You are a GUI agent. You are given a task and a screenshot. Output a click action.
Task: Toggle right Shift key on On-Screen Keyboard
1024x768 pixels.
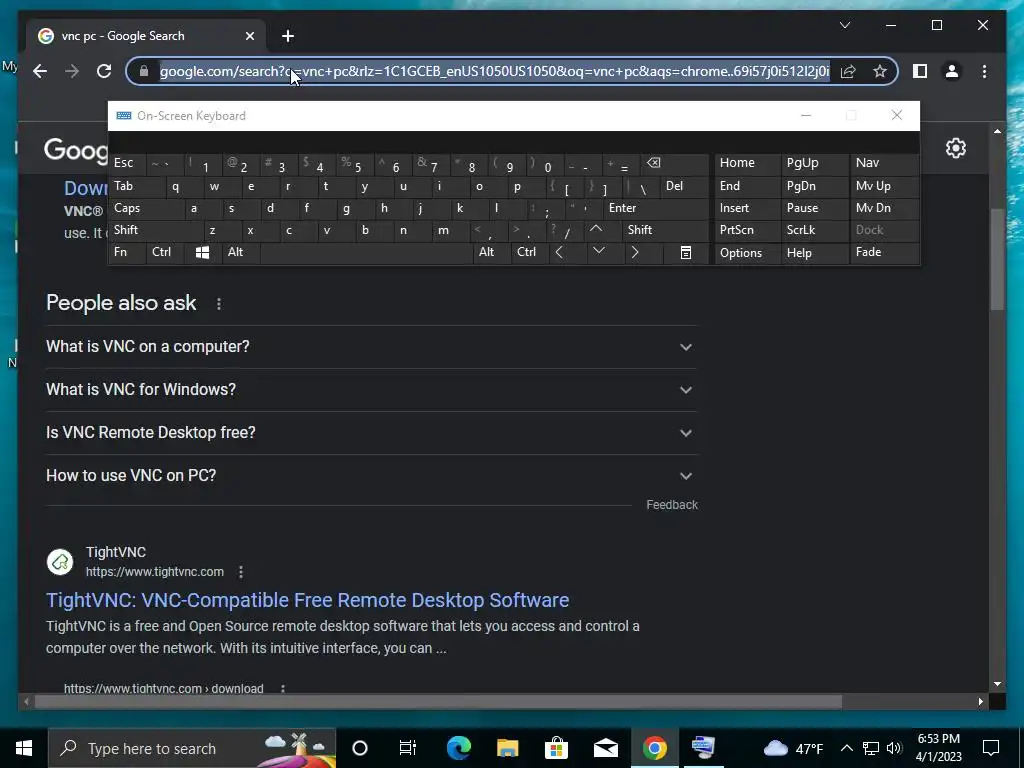(x=665, y=230)
